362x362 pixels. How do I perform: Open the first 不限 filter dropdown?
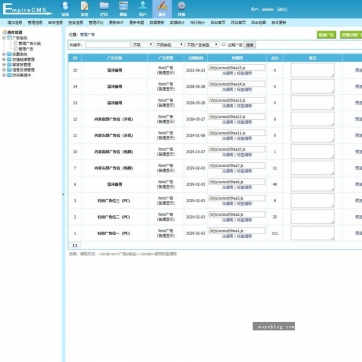pos(143,44)
